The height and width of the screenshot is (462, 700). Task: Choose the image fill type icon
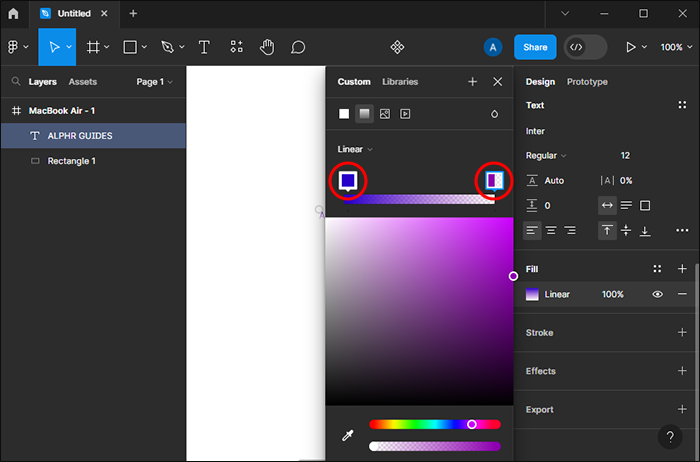[x=385, y=114]
